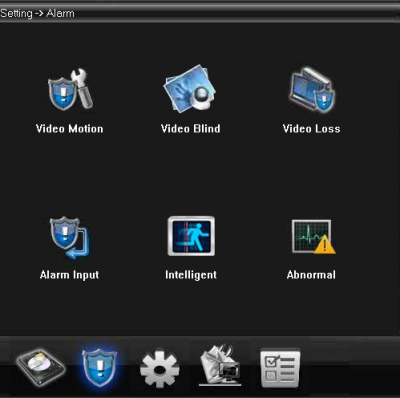Select the glowing blue shield alarm icon in the bottom bar
The image size is (400, 398).
99,368
